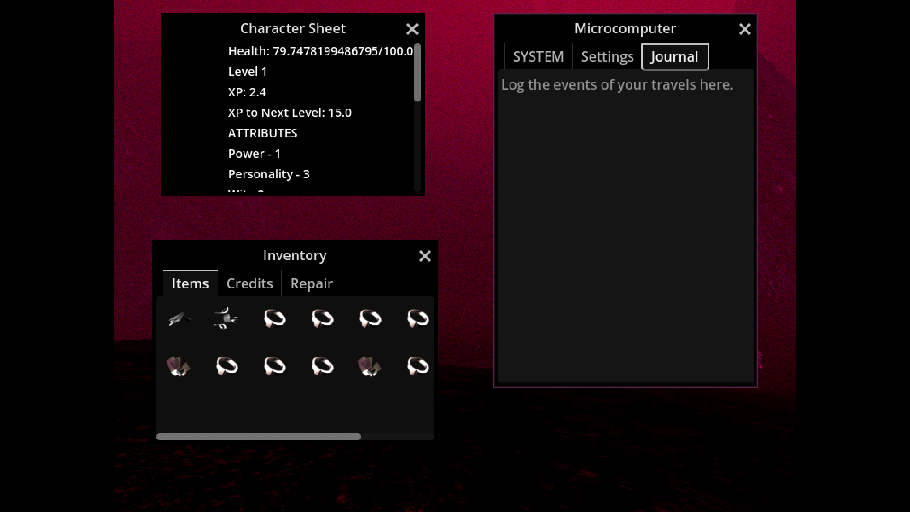Switch to the SYSTEM tab in Microcomputer

click(x=538, y=57)
